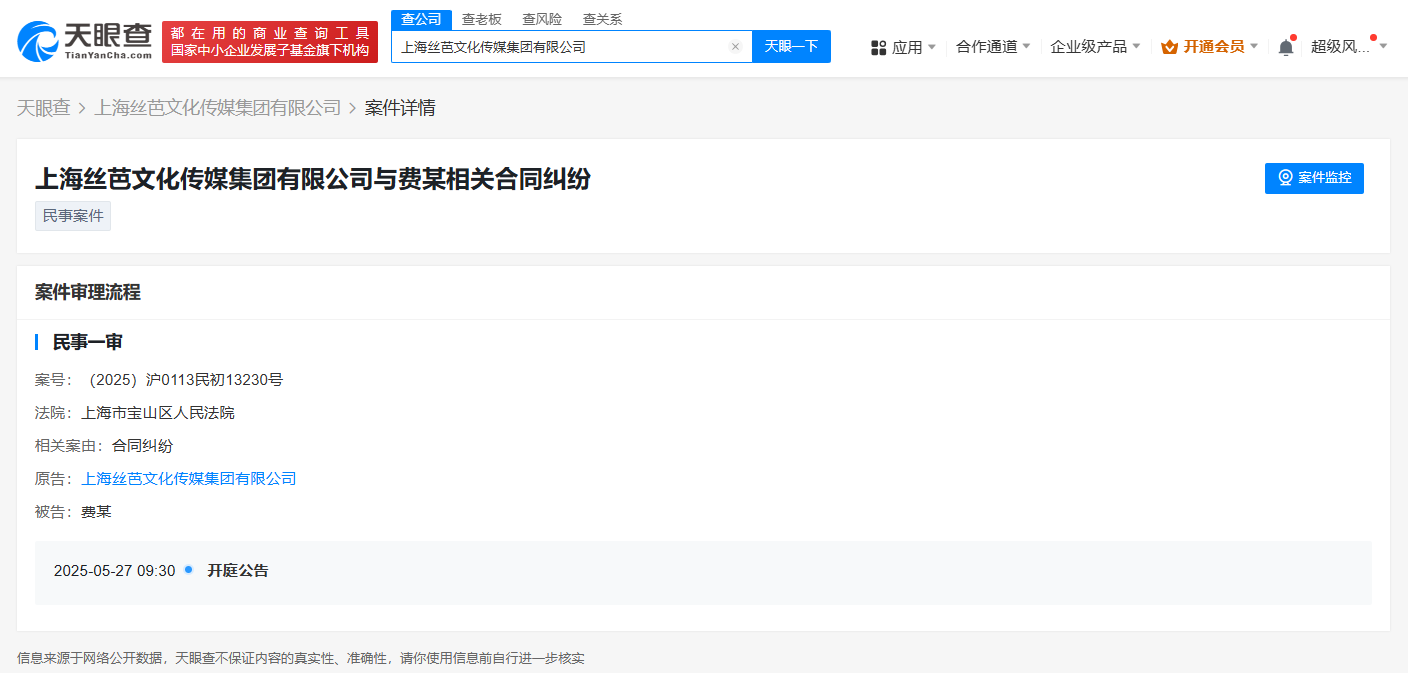Click the 案件监控 button
The height and width of the screenshot is (673, 1408).
(1314, 178)
